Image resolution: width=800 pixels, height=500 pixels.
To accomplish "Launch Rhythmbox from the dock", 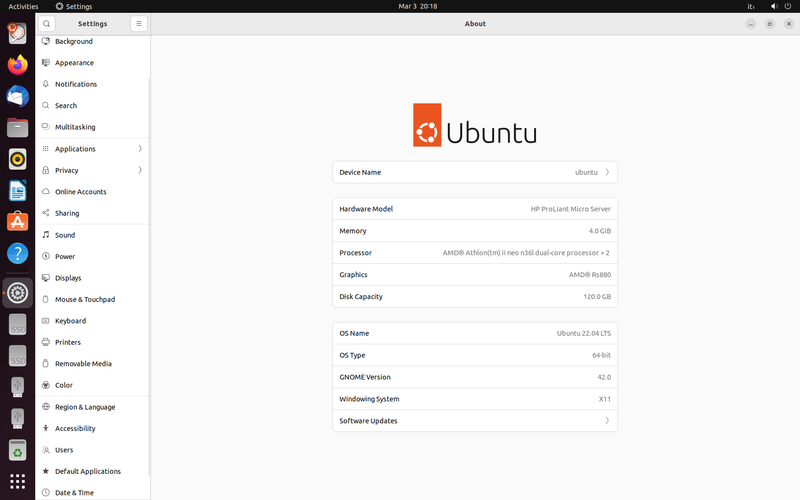I will coord(17,159).
